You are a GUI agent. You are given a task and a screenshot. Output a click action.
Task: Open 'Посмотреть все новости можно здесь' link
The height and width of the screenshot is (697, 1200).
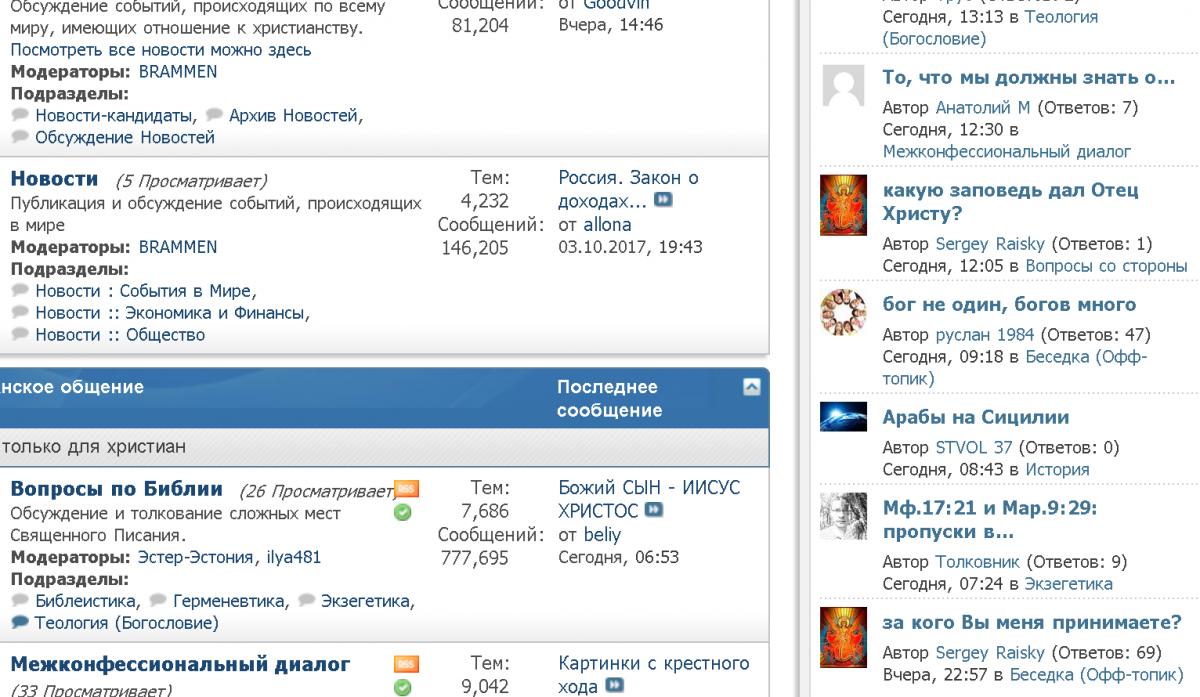(x=160, y=49)
